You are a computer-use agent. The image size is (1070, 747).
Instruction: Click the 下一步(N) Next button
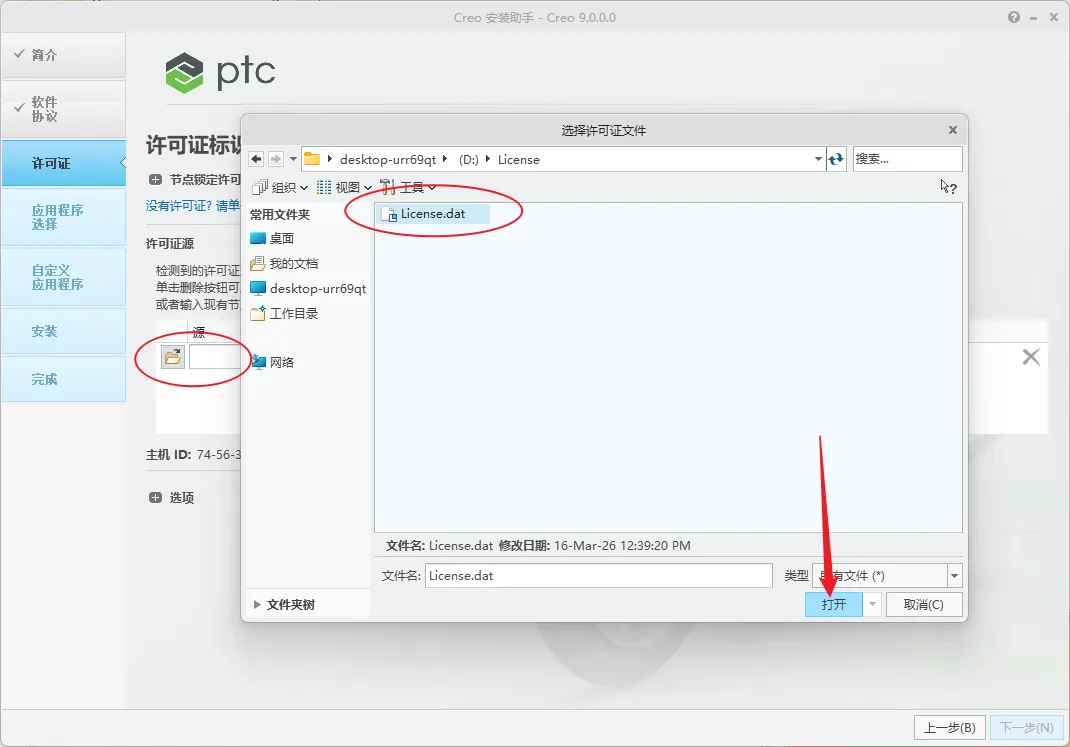tap(1026, 728)
